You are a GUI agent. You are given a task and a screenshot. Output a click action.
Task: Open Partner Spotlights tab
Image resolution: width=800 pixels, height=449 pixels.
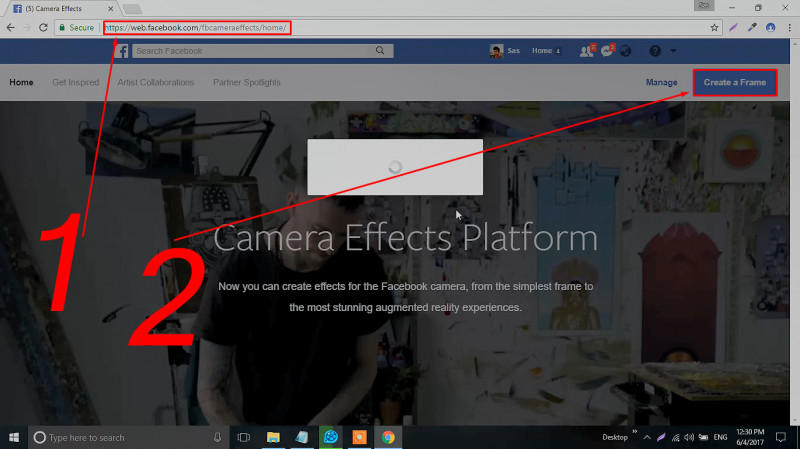[247, 82]
